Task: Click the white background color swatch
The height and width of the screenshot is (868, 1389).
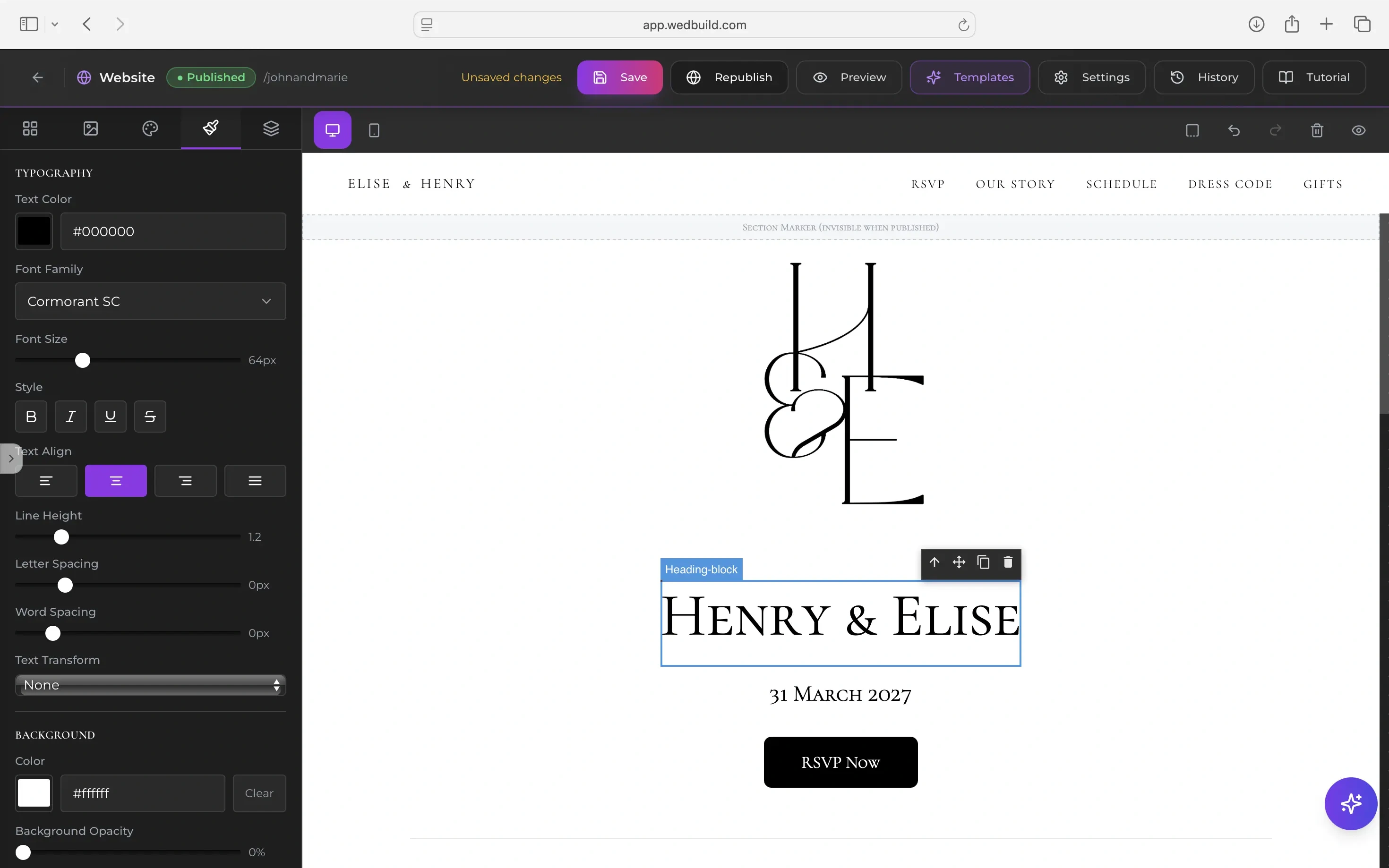Action: coord(34,793)
